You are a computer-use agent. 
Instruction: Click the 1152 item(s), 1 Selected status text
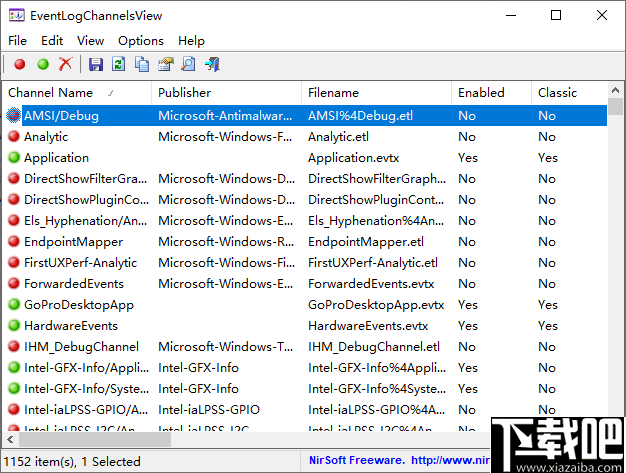pyautogui.click(x=72, y=462)
